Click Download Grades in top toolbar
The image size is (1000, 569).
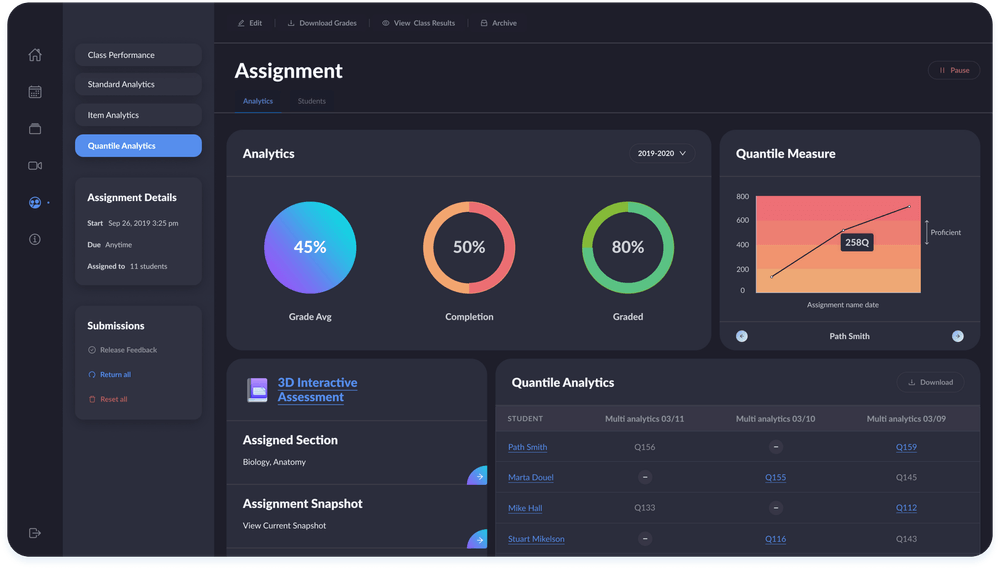pyautogui.click(x=322, y=23)
